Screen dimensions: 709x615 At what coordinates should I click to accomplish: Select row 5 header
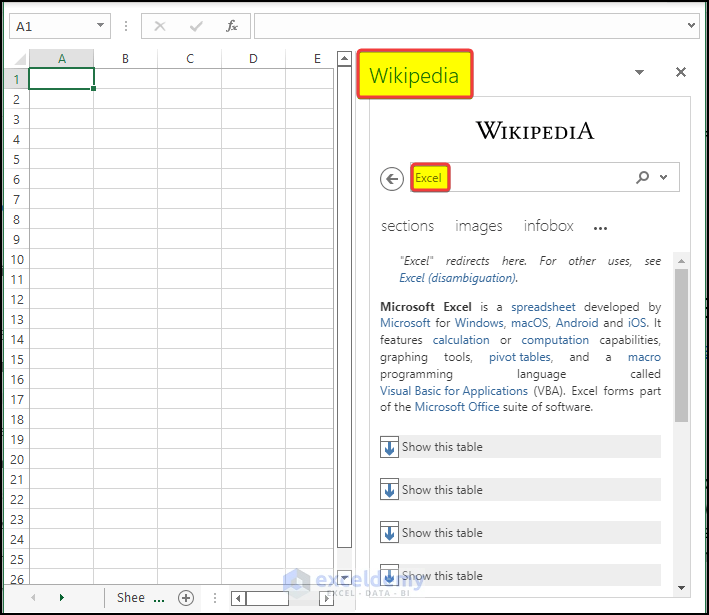(17, 159)
